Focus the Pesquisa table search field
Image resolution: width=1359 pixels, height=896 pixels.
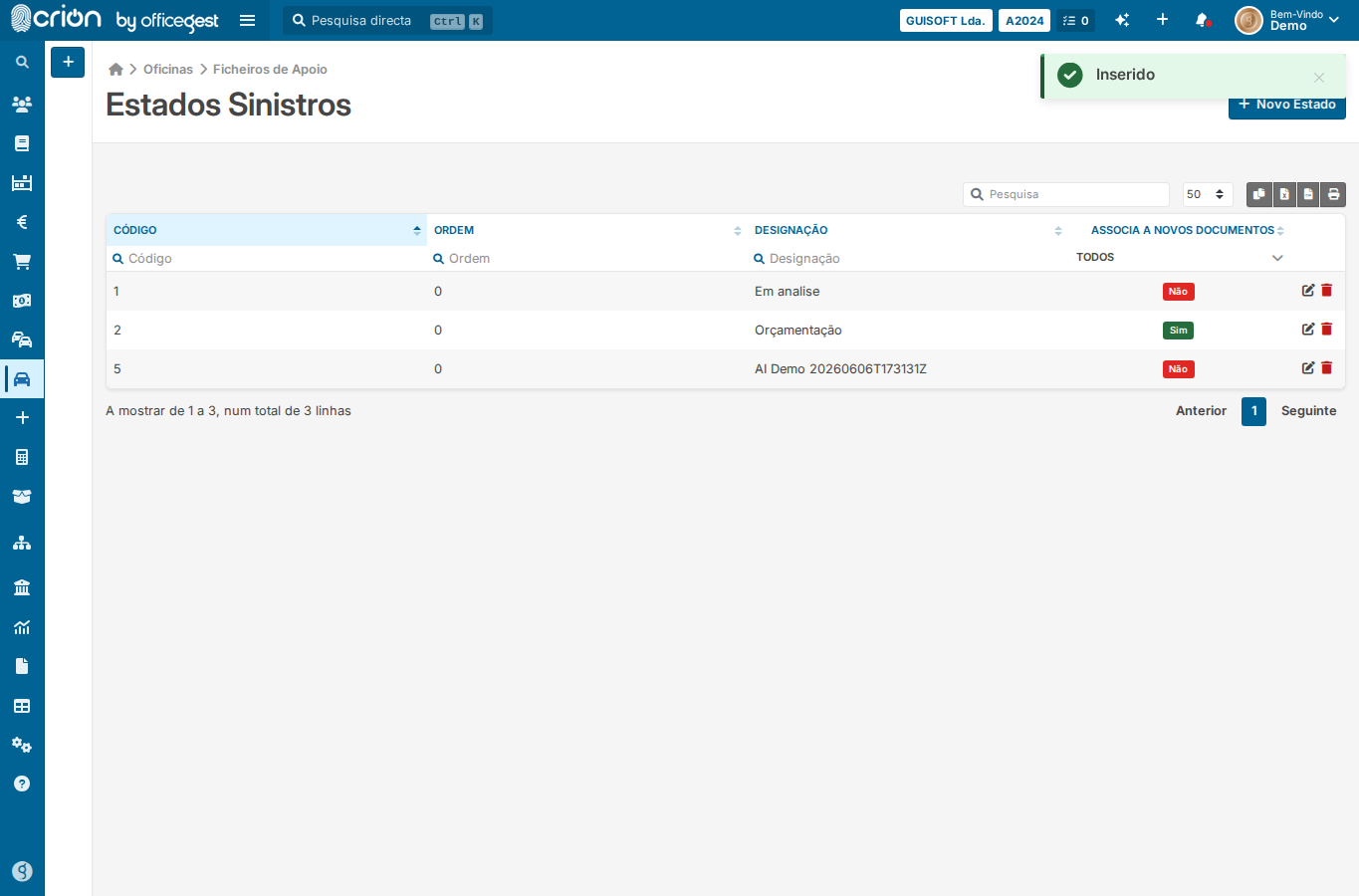pos(1066,194)
